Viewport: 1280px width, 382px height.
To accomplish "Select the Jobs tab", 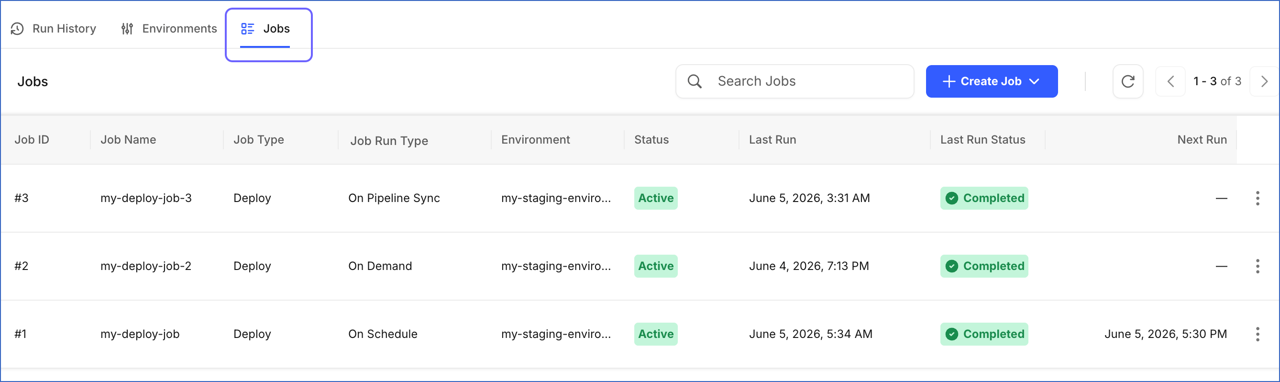I will pos(265,29).
